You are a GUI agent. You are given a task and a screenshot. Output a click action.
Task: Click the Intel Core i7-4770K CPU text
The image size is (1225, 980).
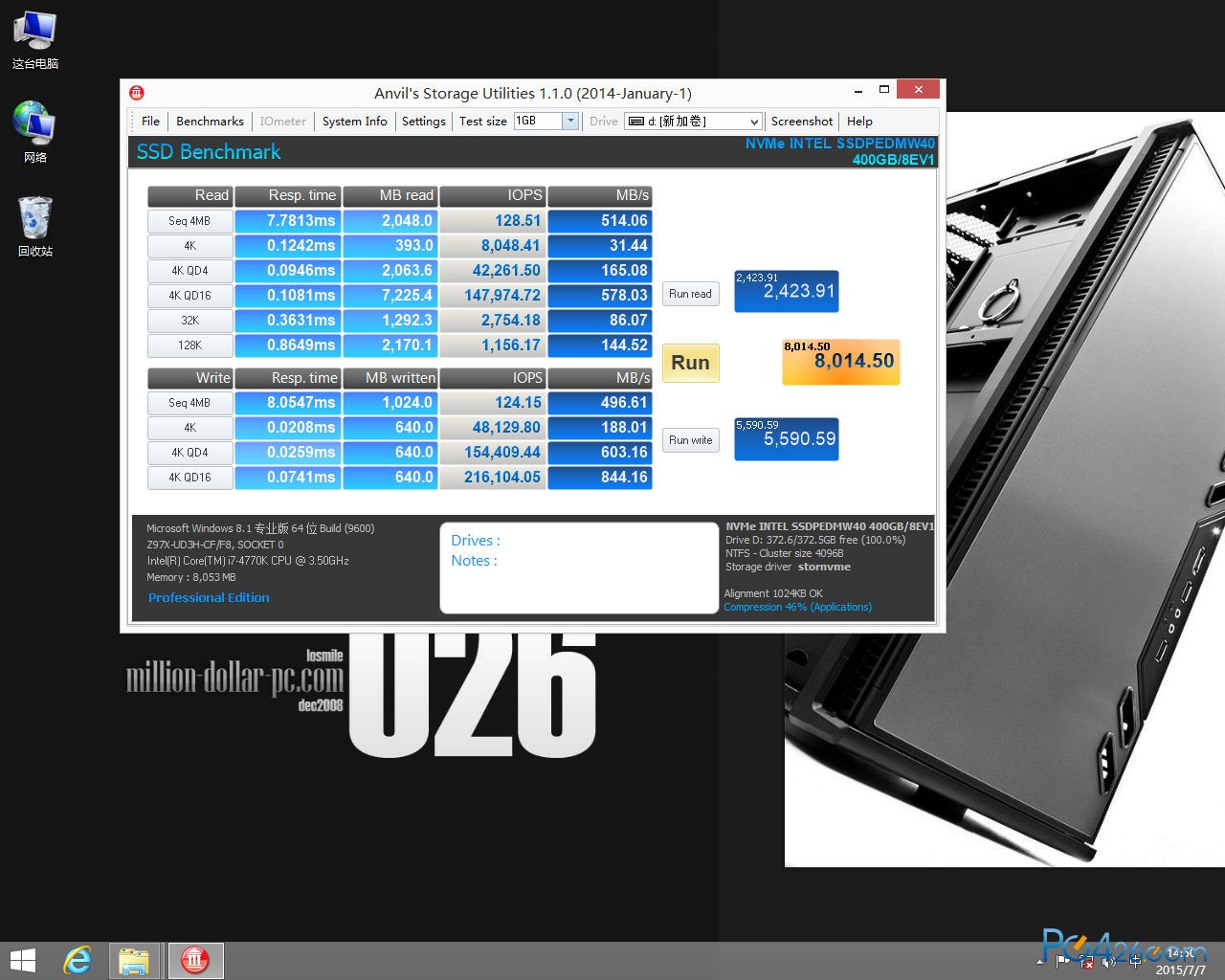coord(248,561)
